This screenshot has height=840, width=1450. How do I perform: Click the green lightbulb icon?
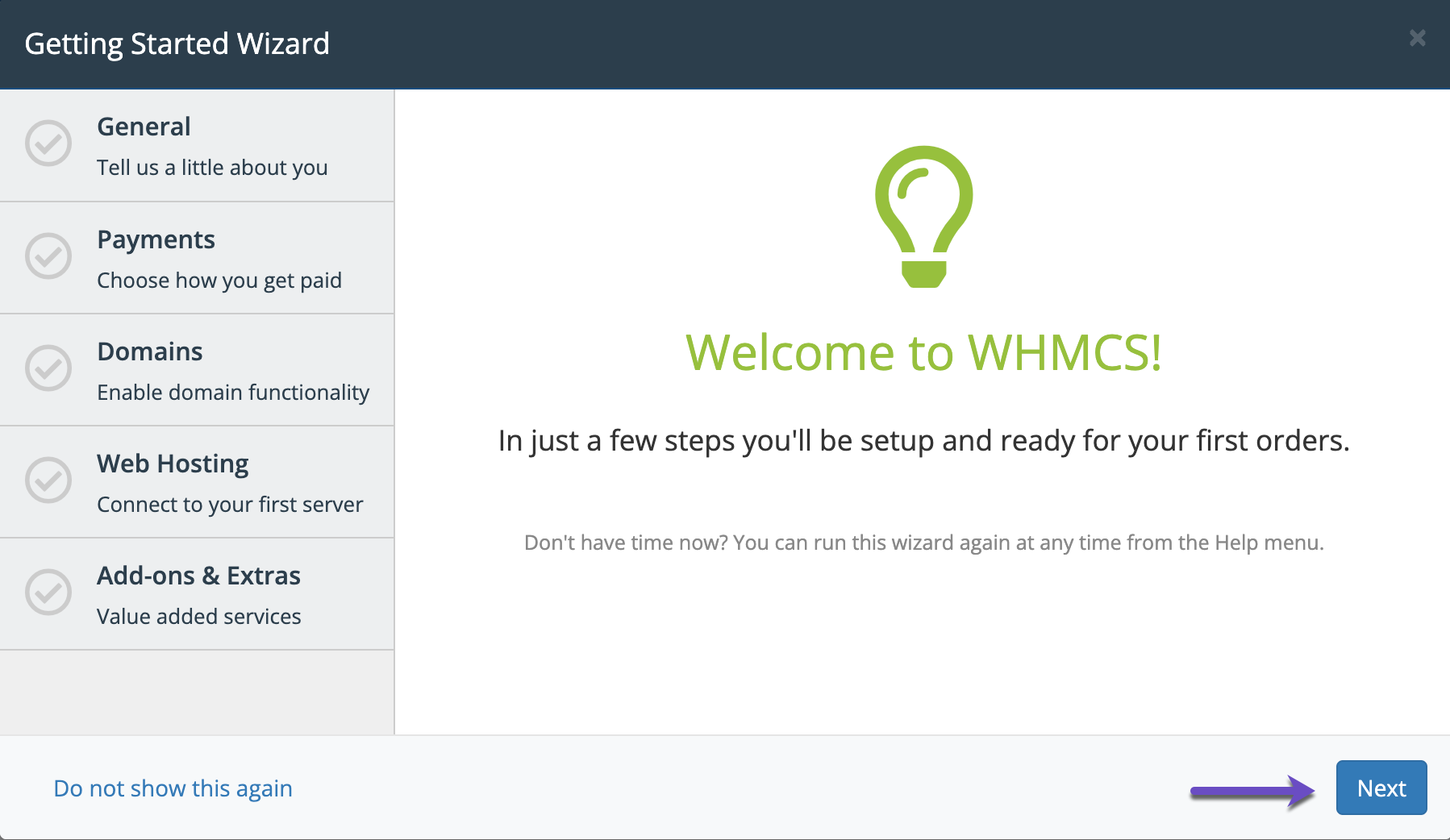pos(923,216)
